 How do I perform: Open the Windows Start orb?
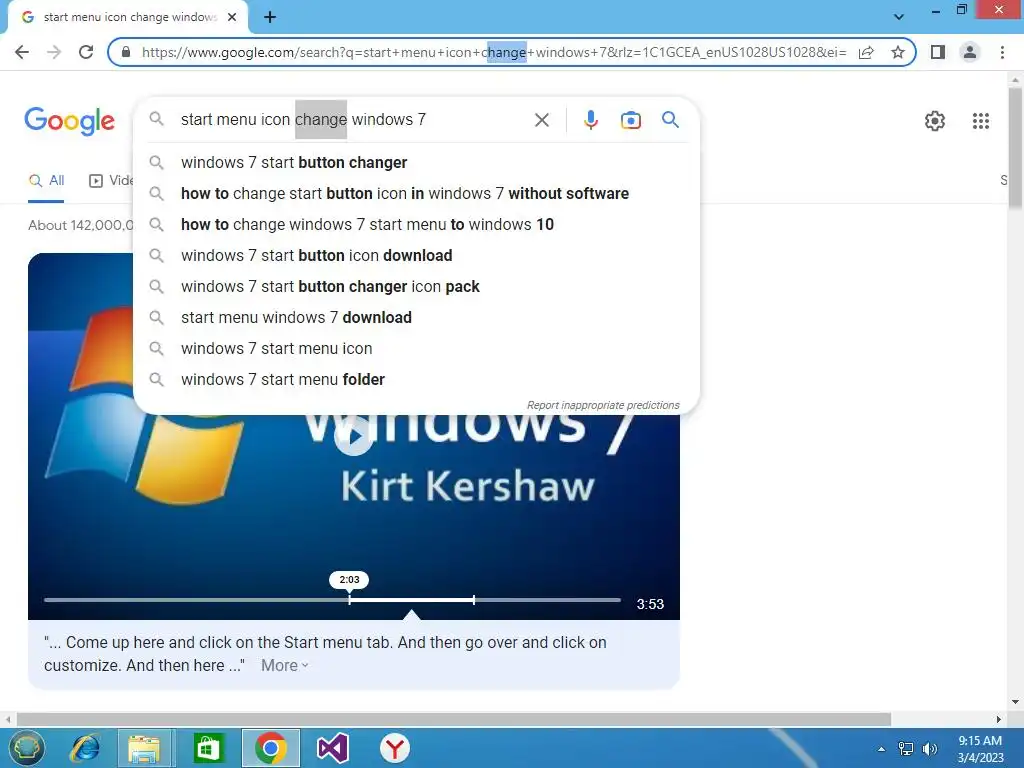(25, 748)
